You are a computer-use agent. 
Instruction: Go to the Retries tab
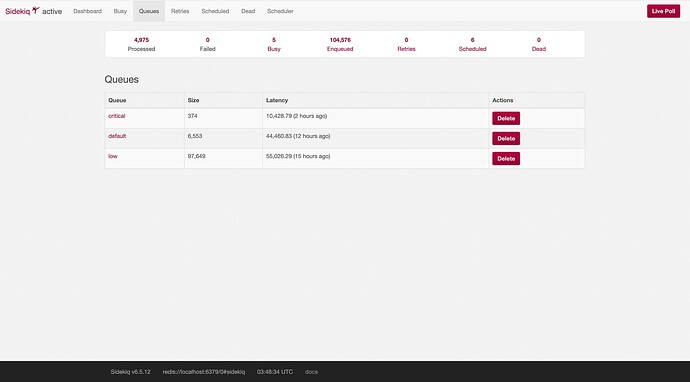pos(180,11)
